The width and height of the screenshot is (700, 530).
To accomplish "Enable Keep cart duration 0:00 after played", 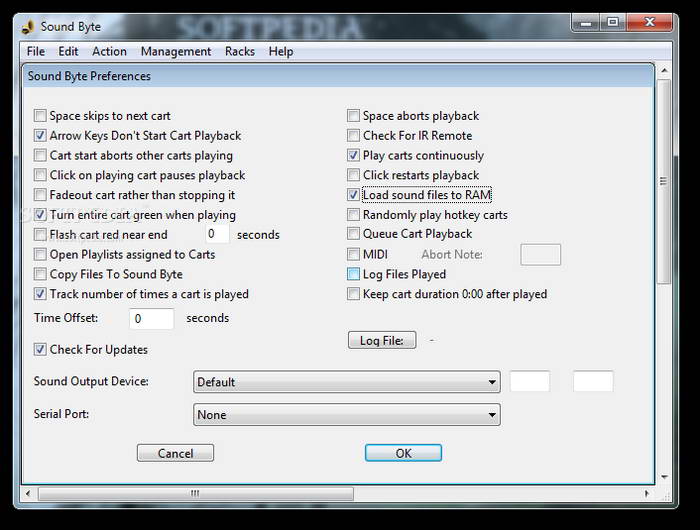I will click(x=353, y=294).
